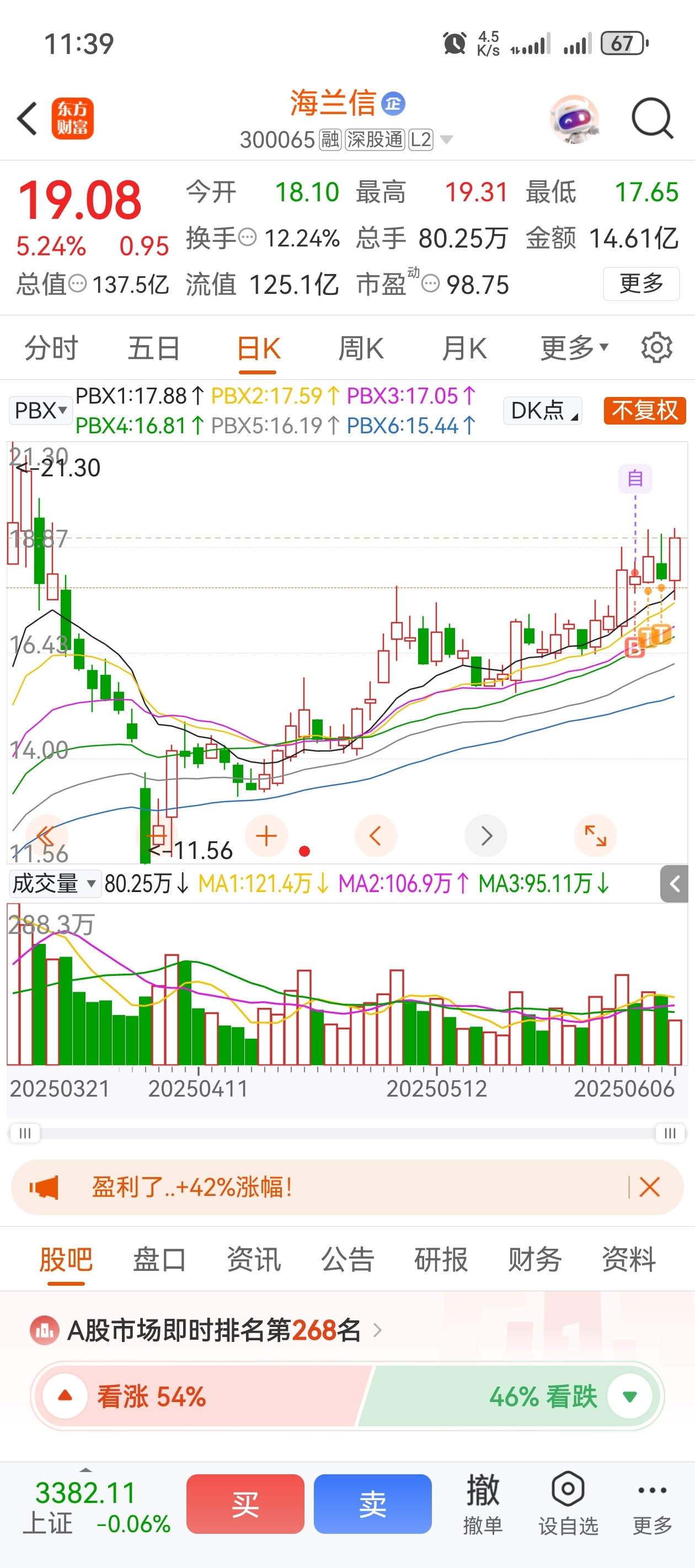Expand chart to fullscreen icon
The width and height of the screenshot is (695, 1568).
coord(595,835)
